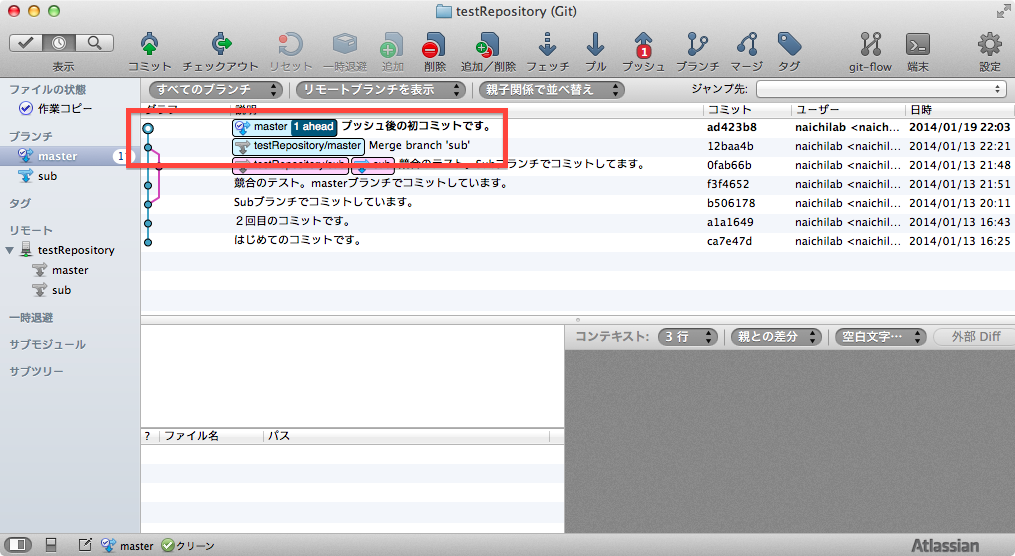The image size is (1015, 556).
Task: Click the edit pencil icon in status bar
Action: click(85, 545)
